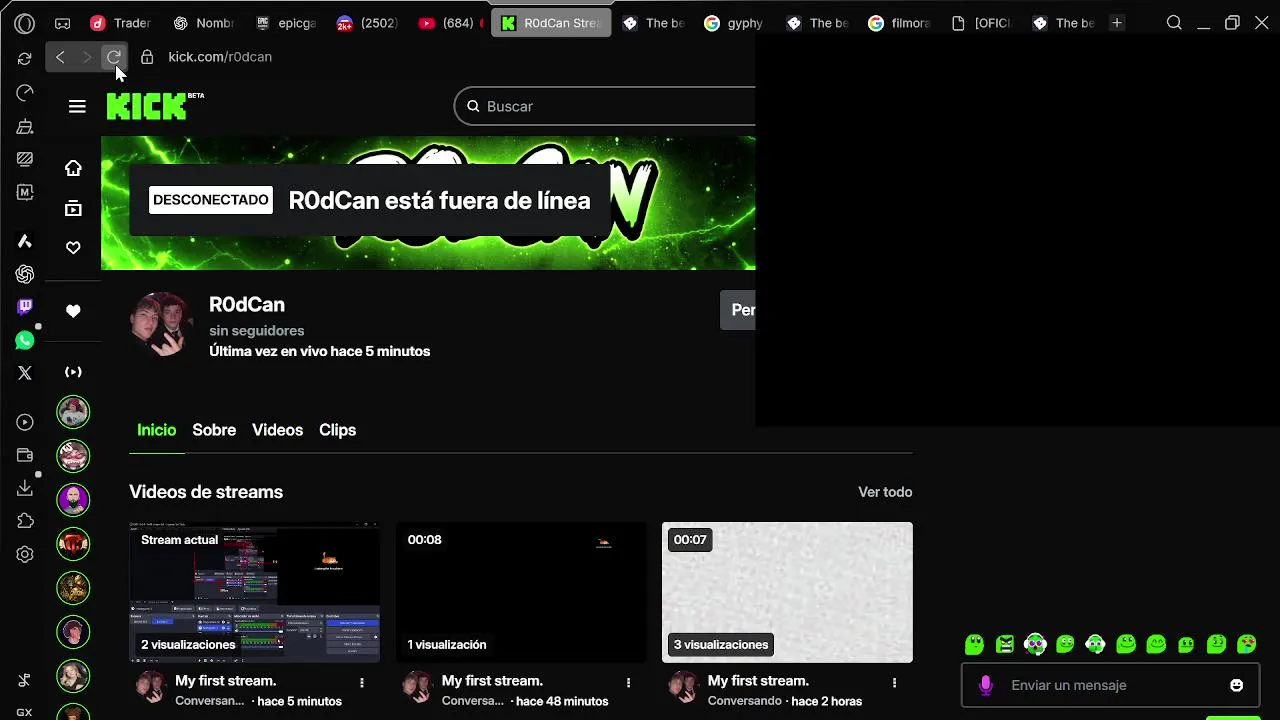Click DESCONECTADO status badge
This screenshot has height=720, width=1280.
click(211, 200)
